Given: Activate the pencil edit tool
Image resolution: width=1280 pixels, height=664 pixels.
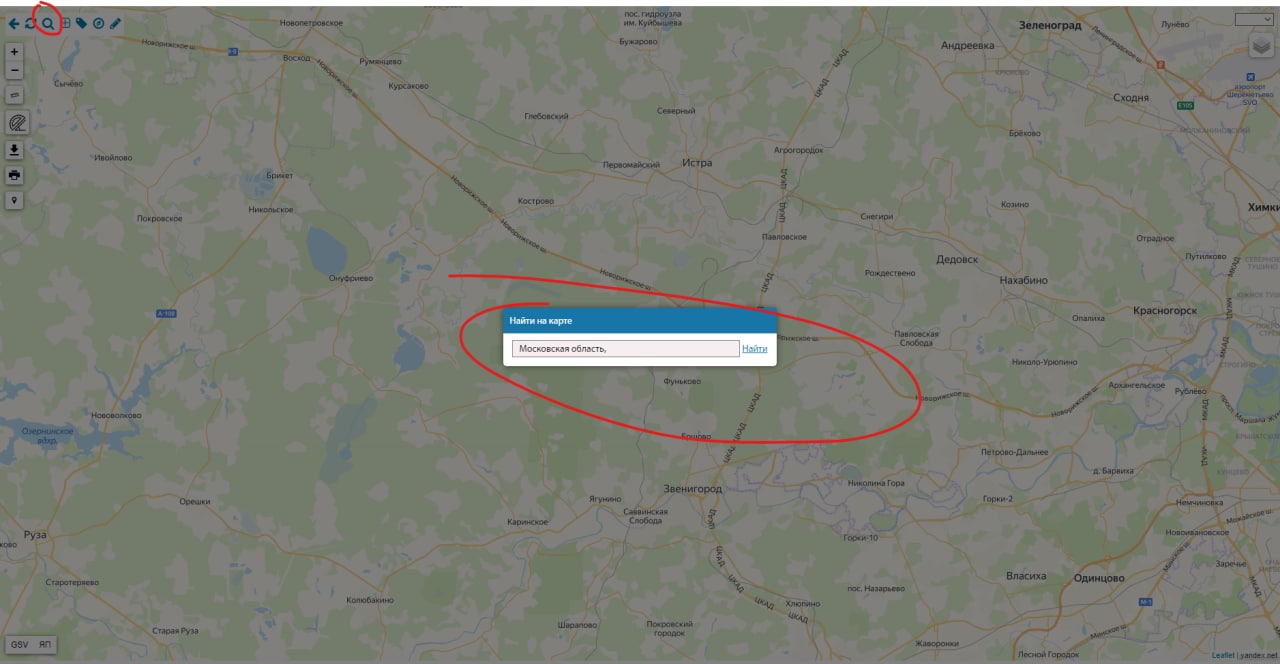Looking at the screenshot, I should point(115,23).
